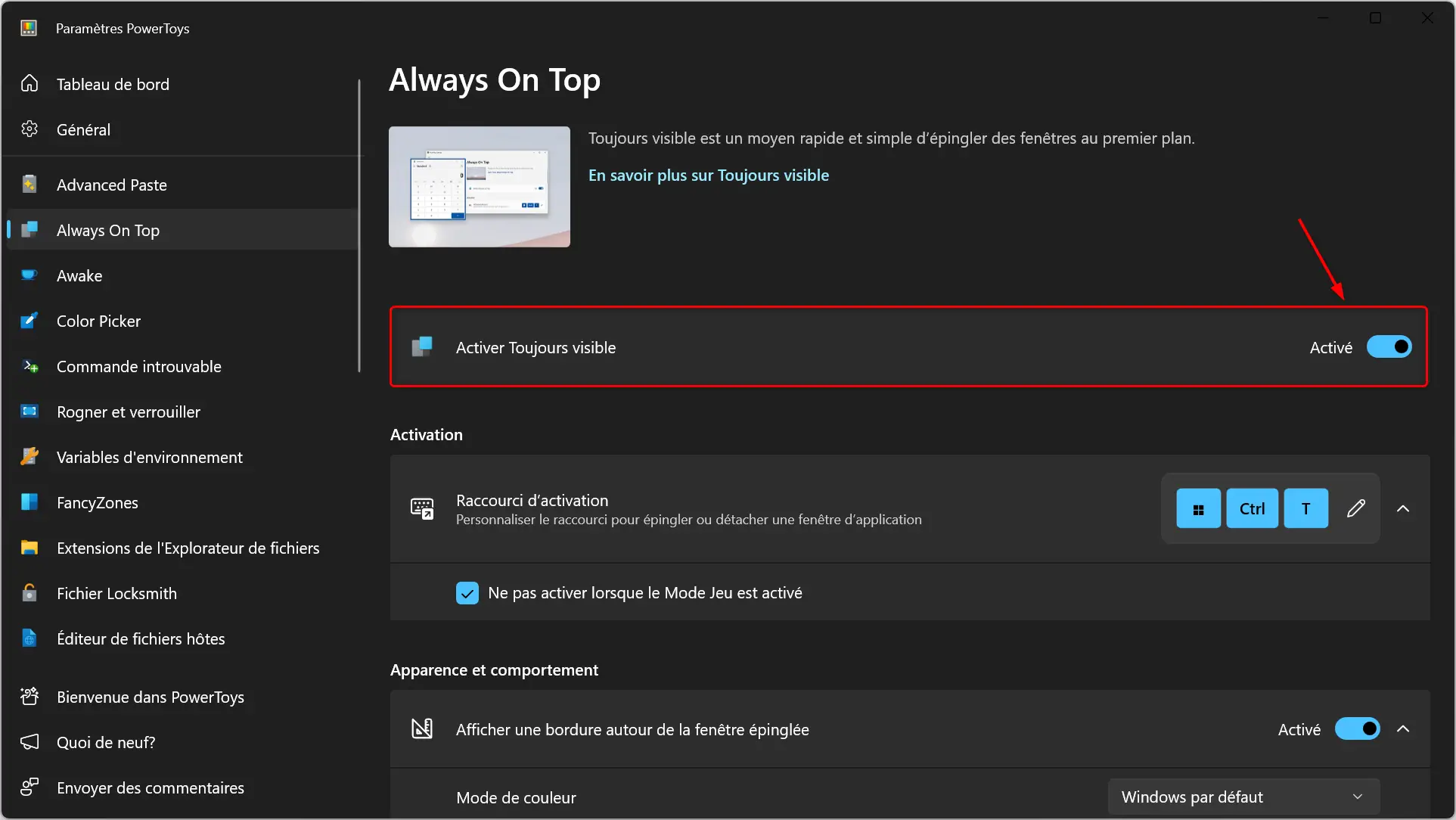Select Extensions de l'Explorateur de fichiers entry
1456x820 pixels.
pos(182,548)
